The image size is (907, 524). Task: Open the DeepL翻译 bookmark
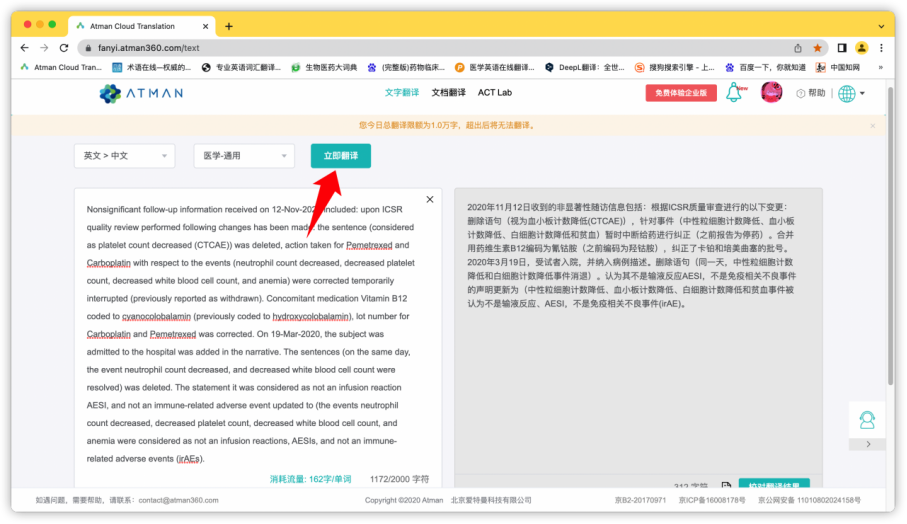click(585, 67)
